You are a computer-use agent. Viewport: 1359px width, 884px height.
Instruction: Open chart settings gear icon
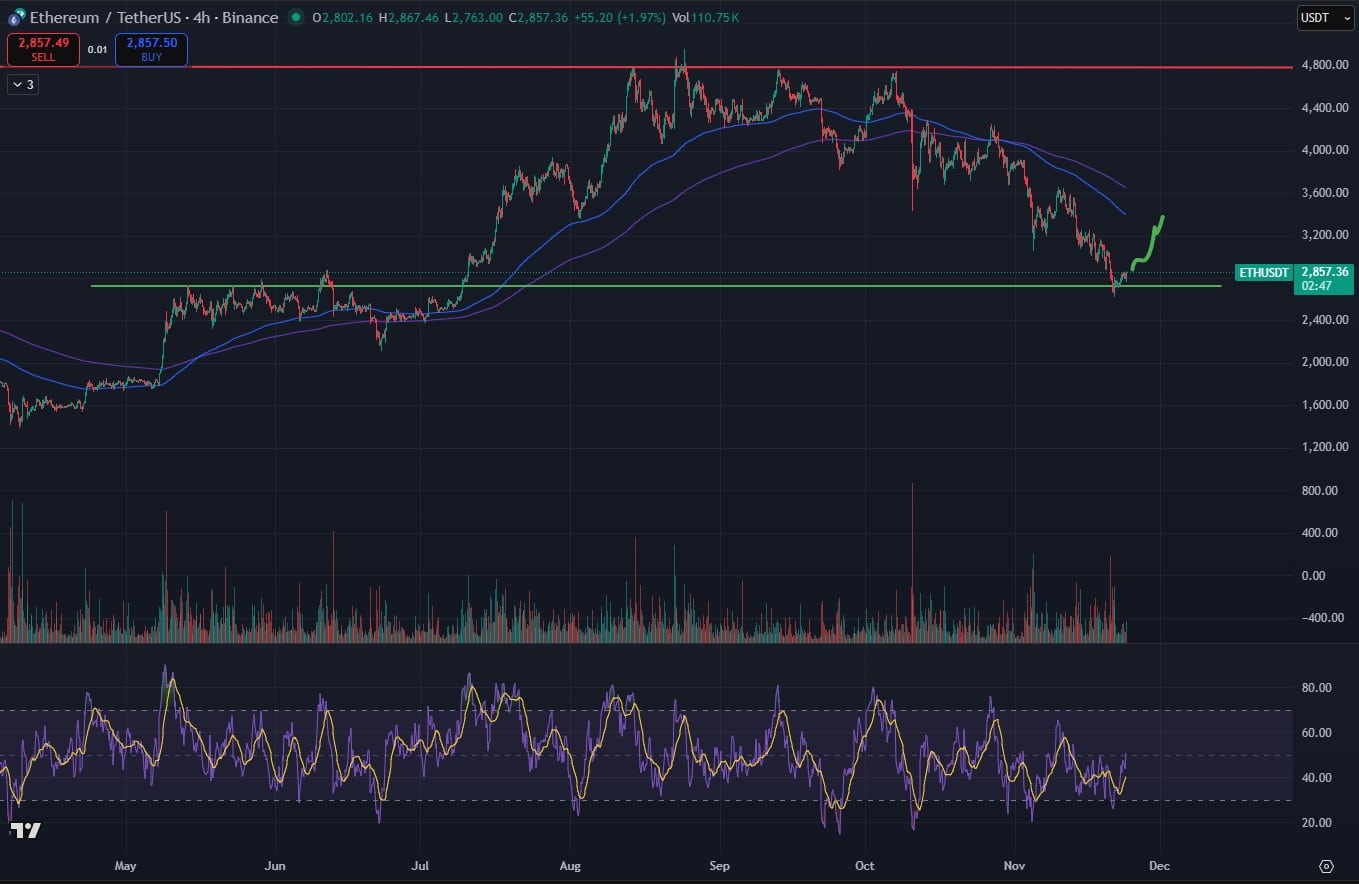(x=1327, y=866)
